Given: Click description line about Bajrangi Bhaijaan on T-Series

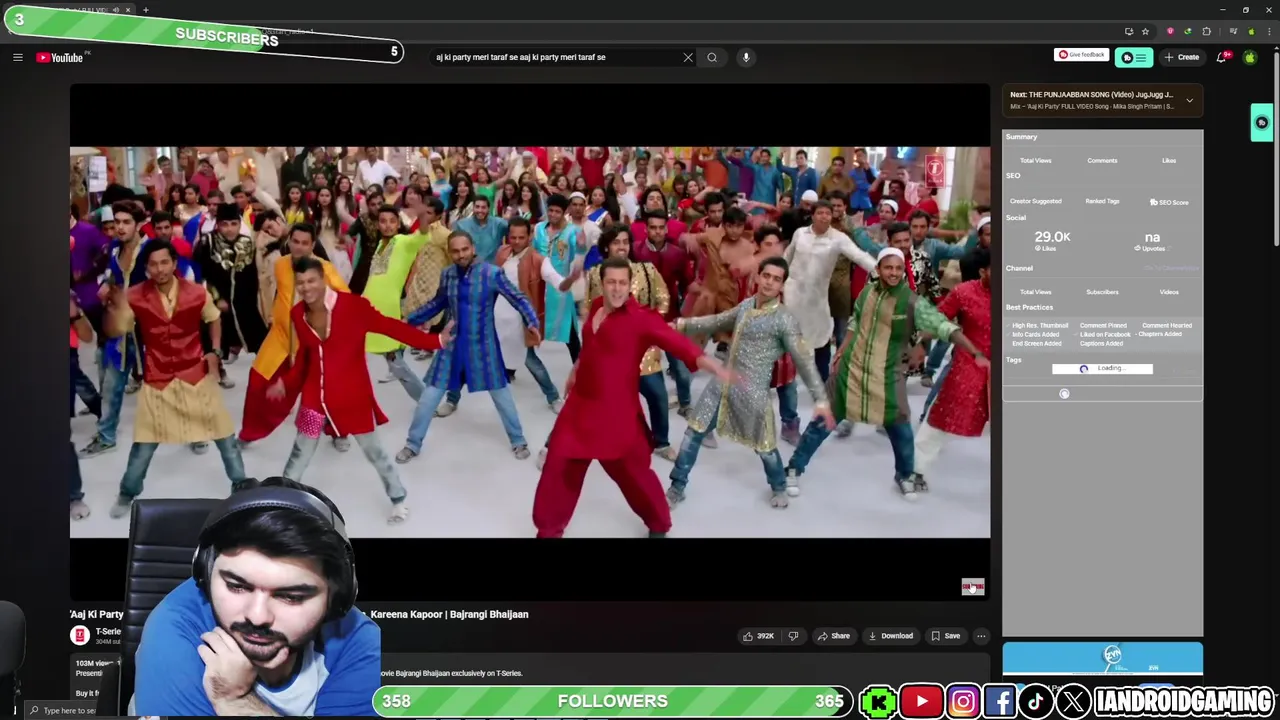Looking at the screenshot, I should 450,673.
